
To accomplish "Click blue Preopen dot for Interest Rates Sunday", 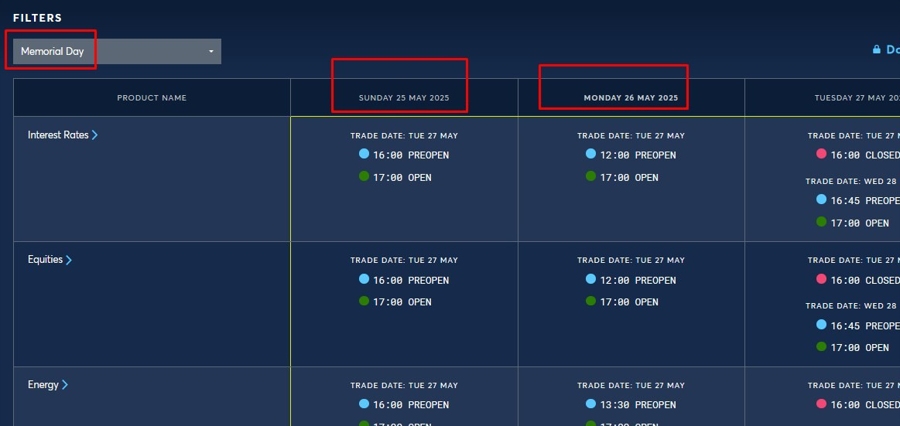I will pyautogui.click(x=364, y=154).
